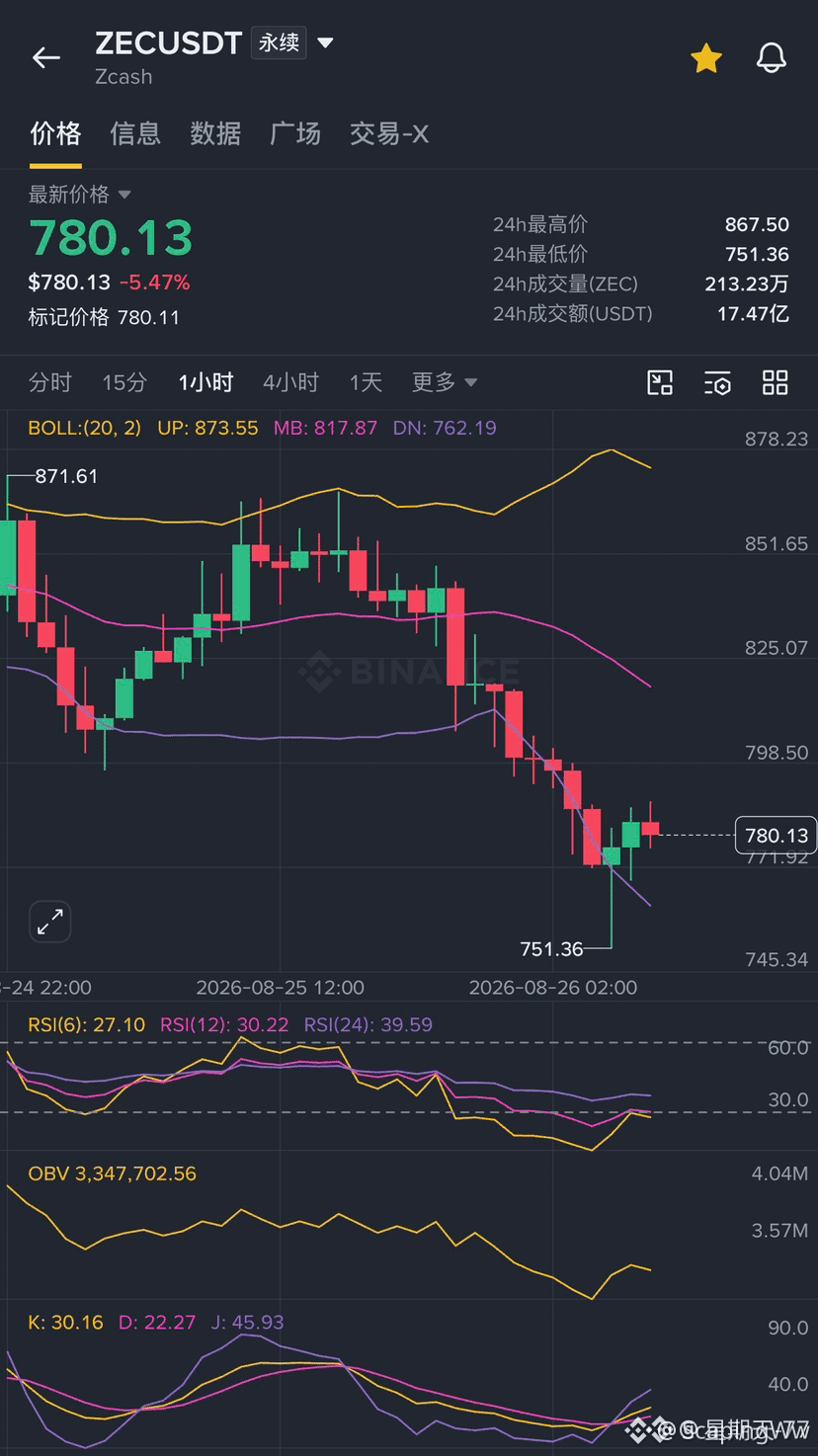818x1456 pixels.
Task: Open the chart indicator settings icon
Action: [x=718, y=382]
